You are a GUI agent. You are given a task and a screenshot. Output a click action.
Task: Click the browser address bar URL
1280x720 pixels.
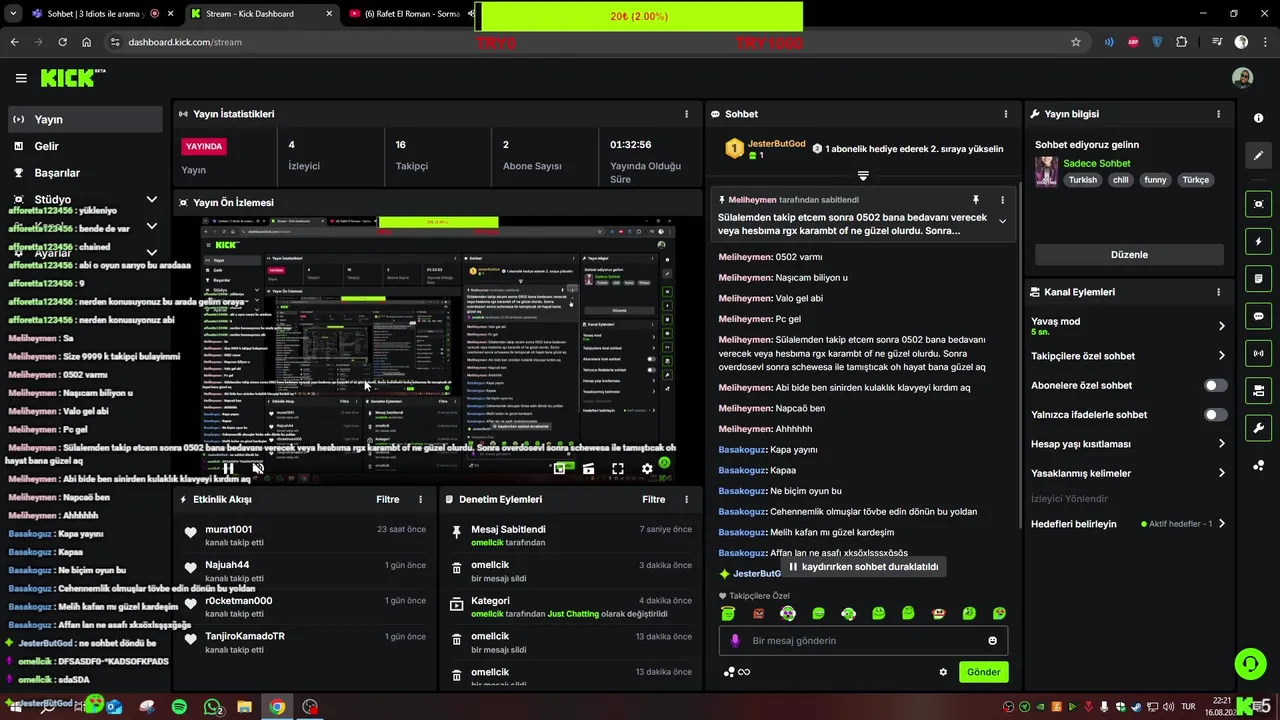[185, 42]
